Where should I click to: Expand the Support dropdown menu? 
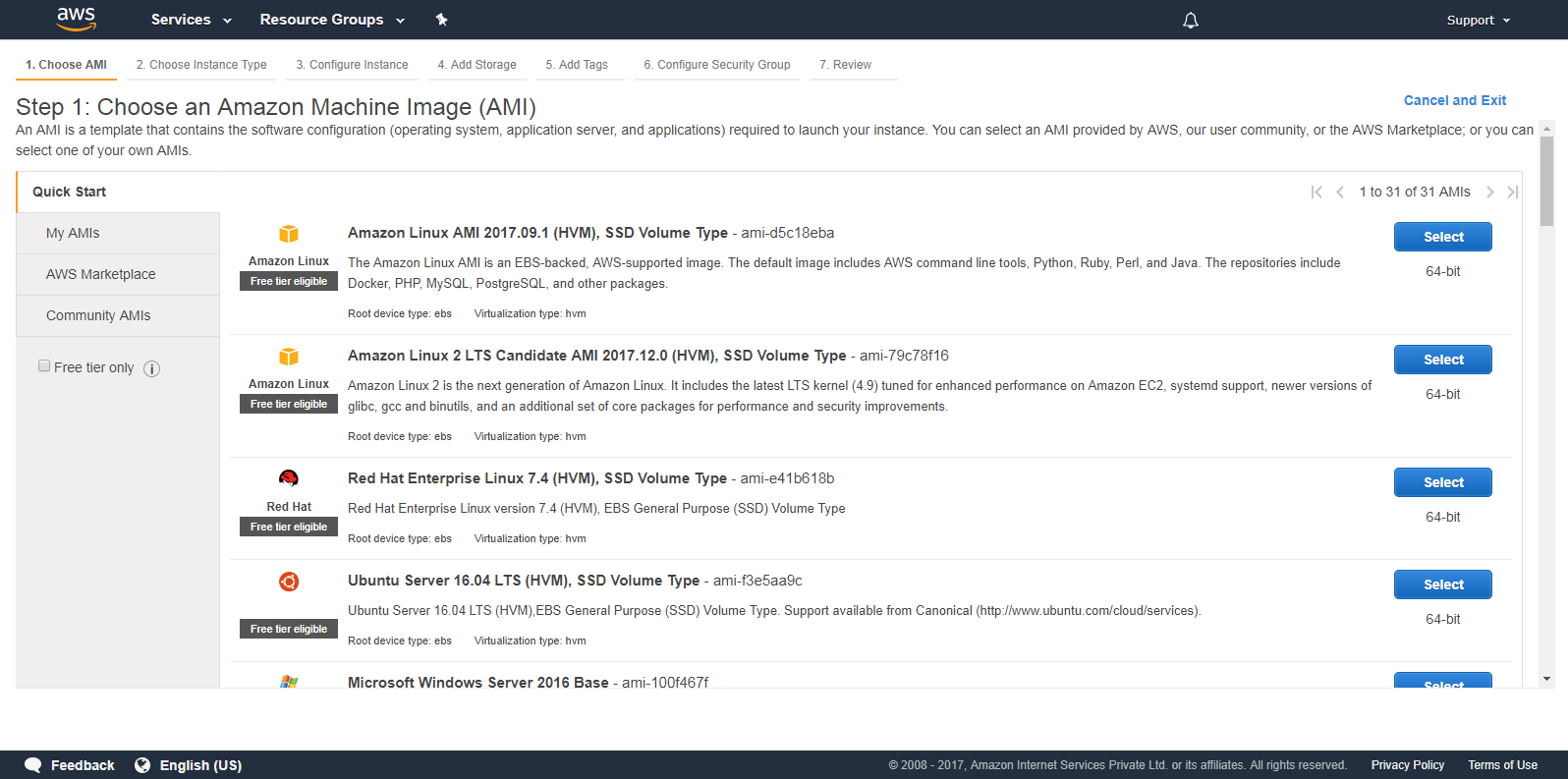[x=1478, y=20]
